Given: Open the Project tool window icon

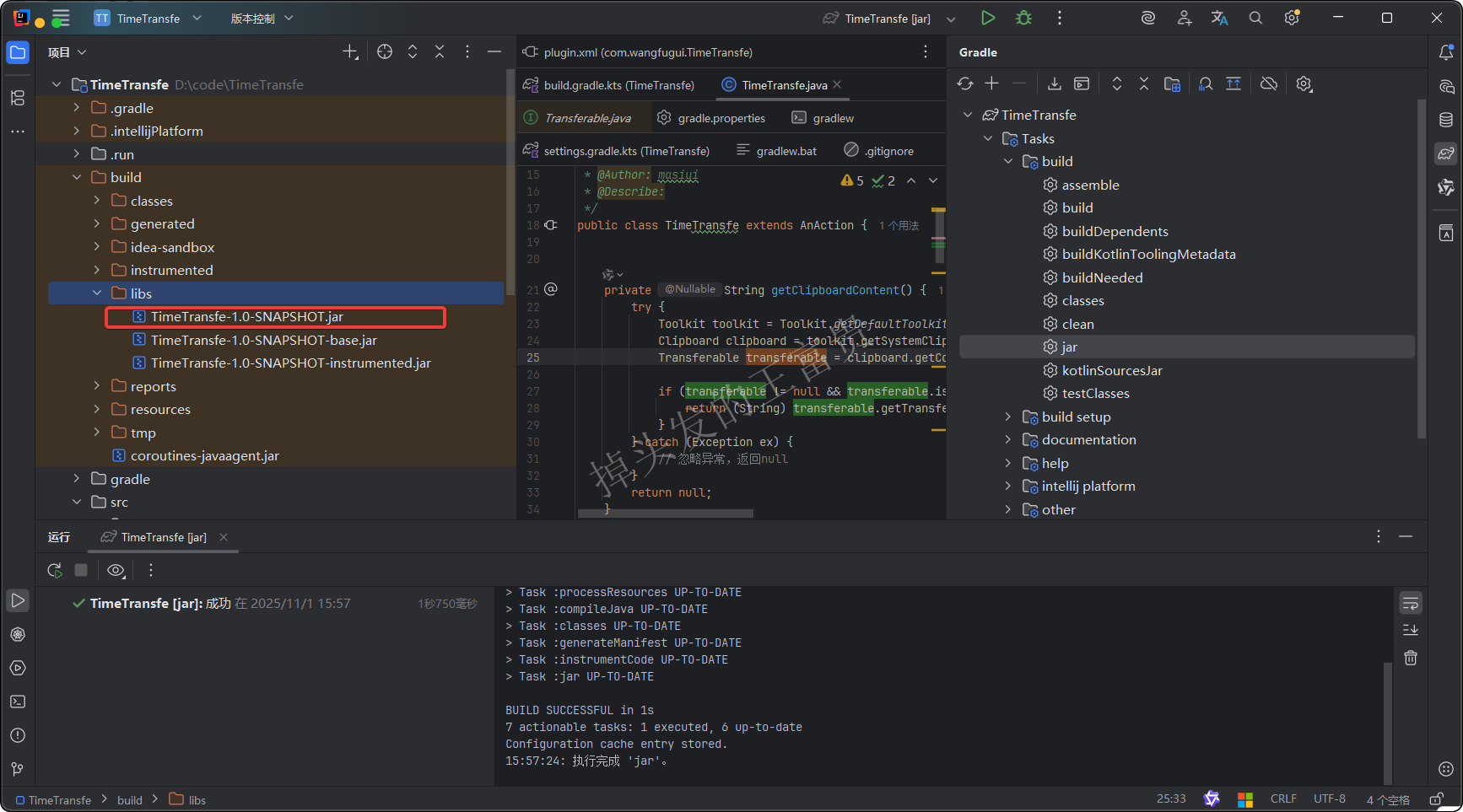Looking at the screenshot, I should 18,52.
